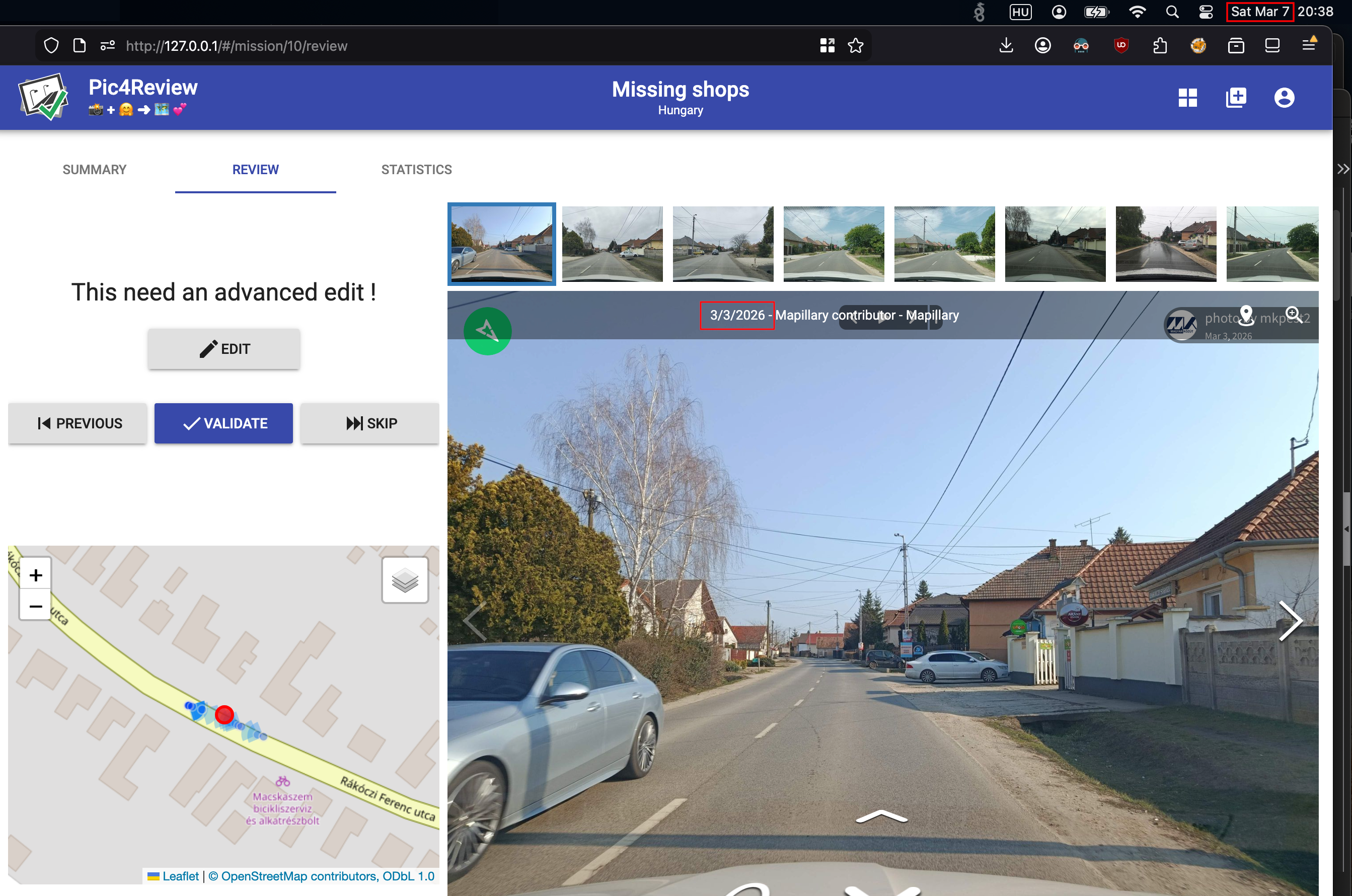
Task: Switch to the Summary tab
Action: pos(94,170)
